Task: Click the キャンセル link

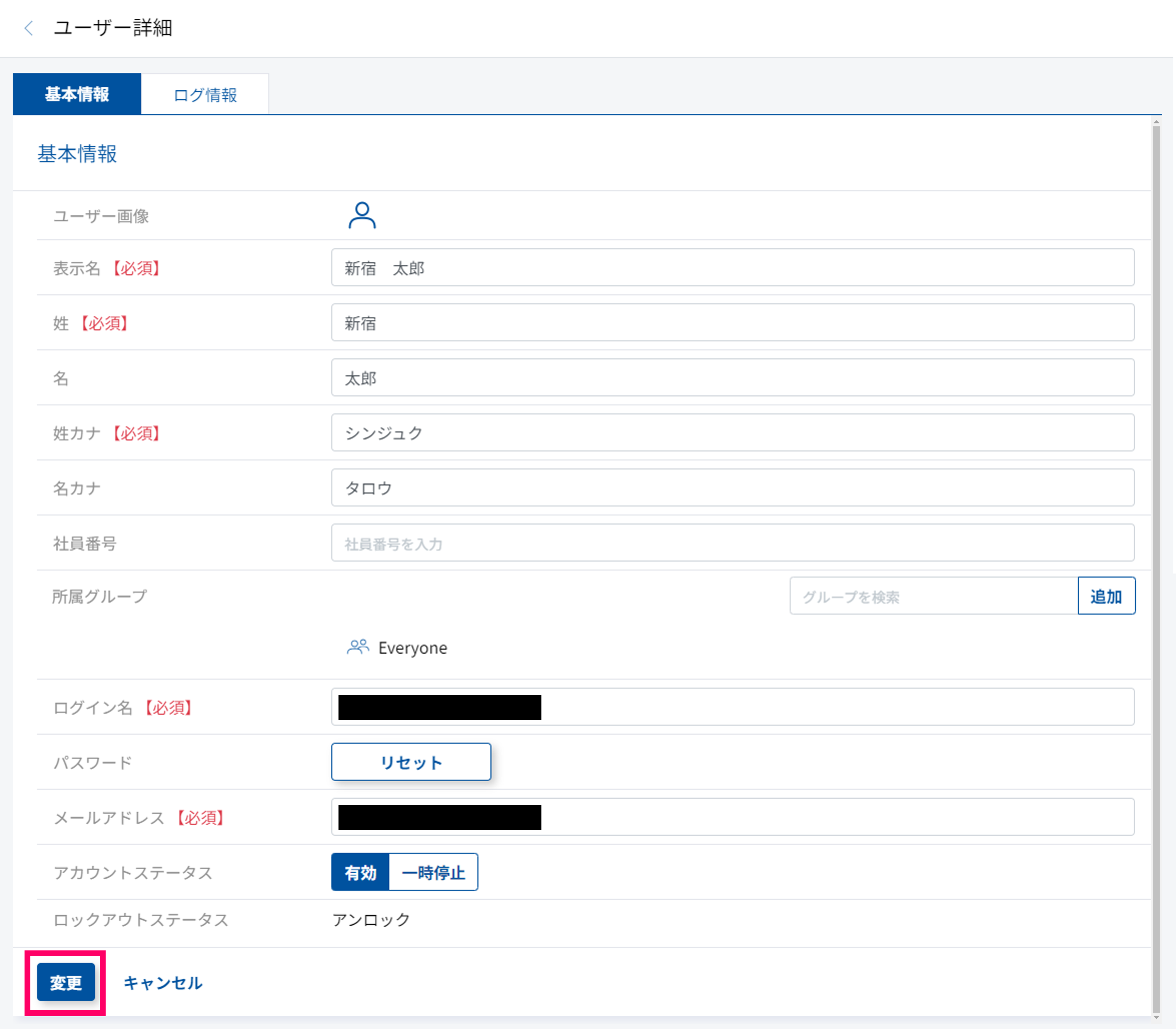Action: point(163,982)
